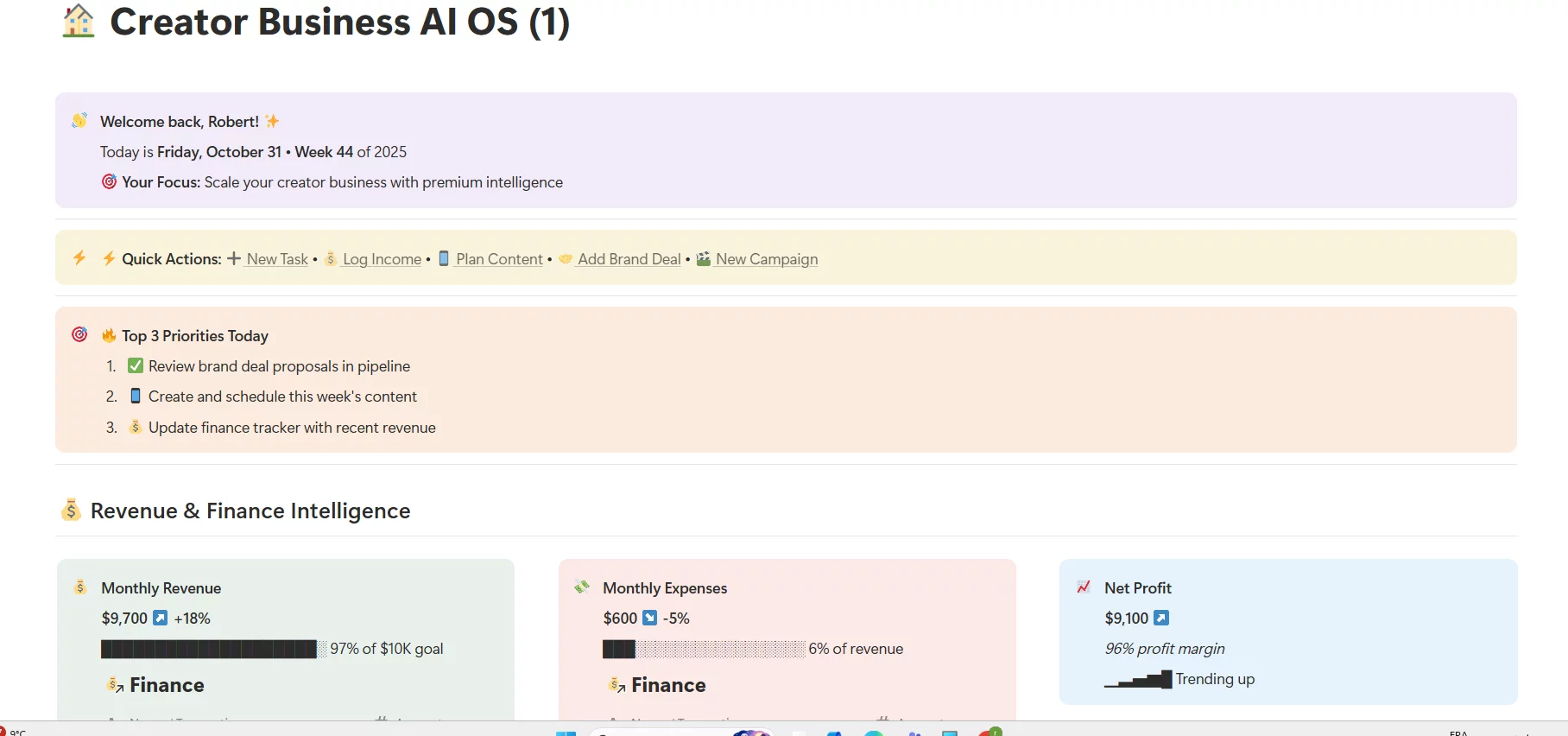Click the lightning bolt icon in Quick Actions

[x=79, y=257]
